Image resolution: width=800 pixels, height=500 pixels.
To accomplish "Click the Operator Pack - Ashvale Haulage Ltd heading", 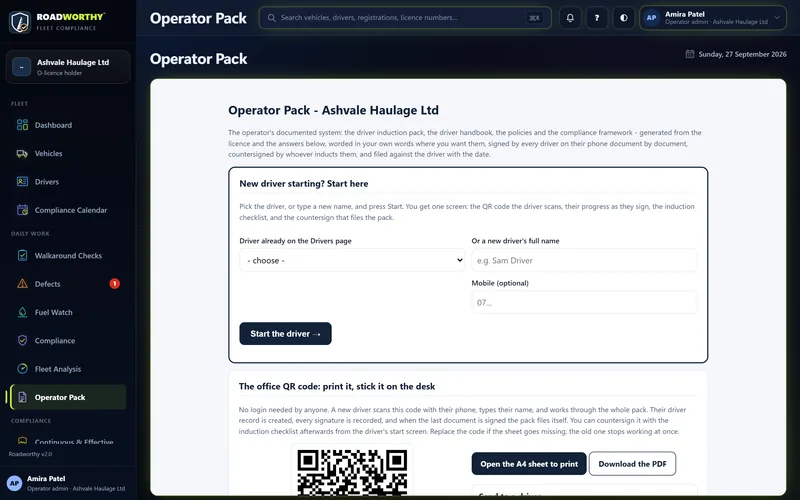I will point(333,110).
